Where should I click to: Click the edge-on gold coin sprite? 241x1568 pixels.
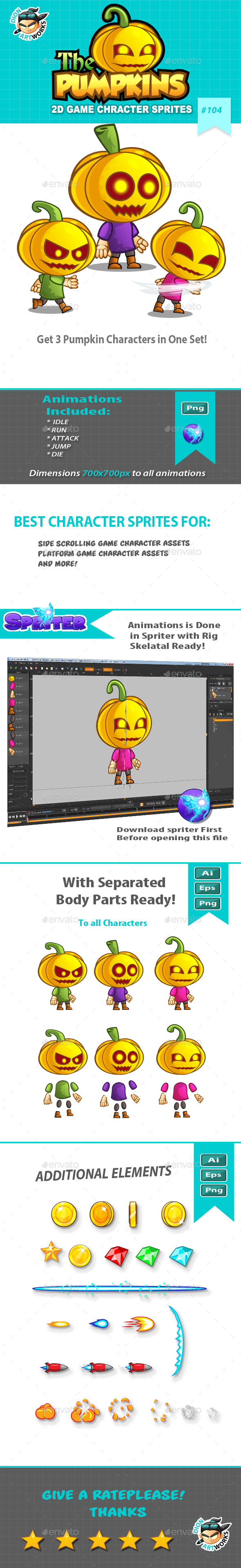(x=132, y=1215)
